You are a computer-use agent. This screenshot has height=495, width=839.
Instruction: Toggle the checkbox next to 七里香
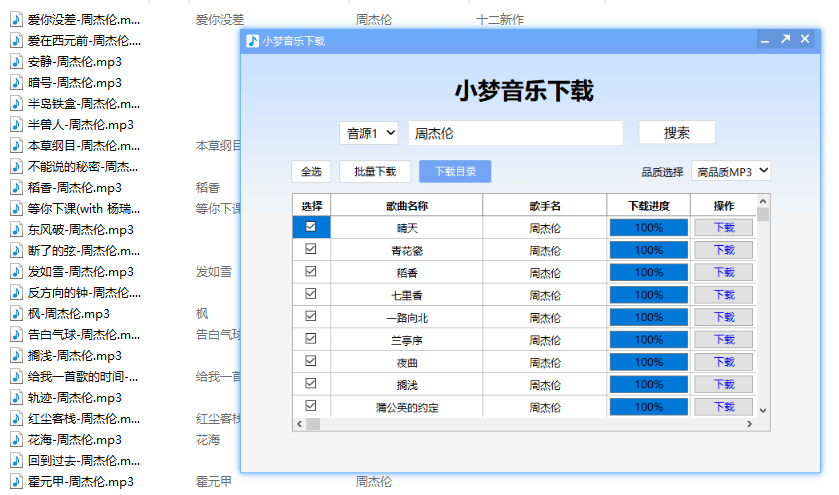(311, 294)
